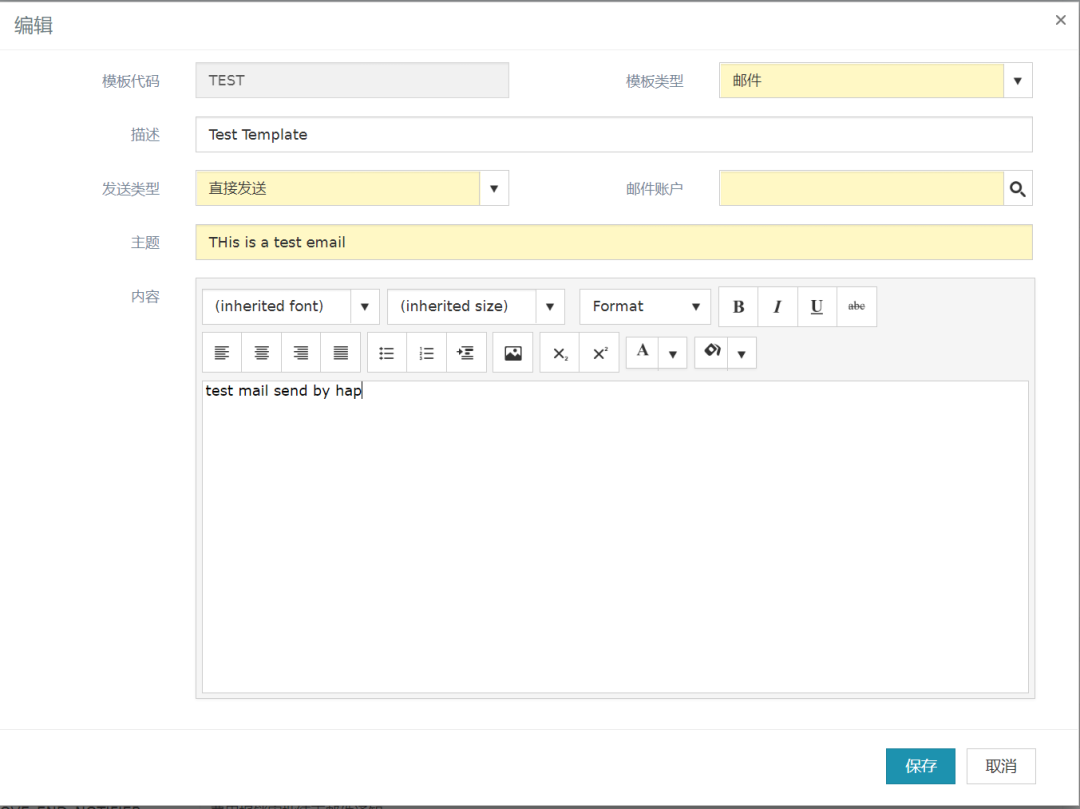This screenshot has height=809, width=1080.
Task: Open the Format dropdown
Action: click(645, 306)
